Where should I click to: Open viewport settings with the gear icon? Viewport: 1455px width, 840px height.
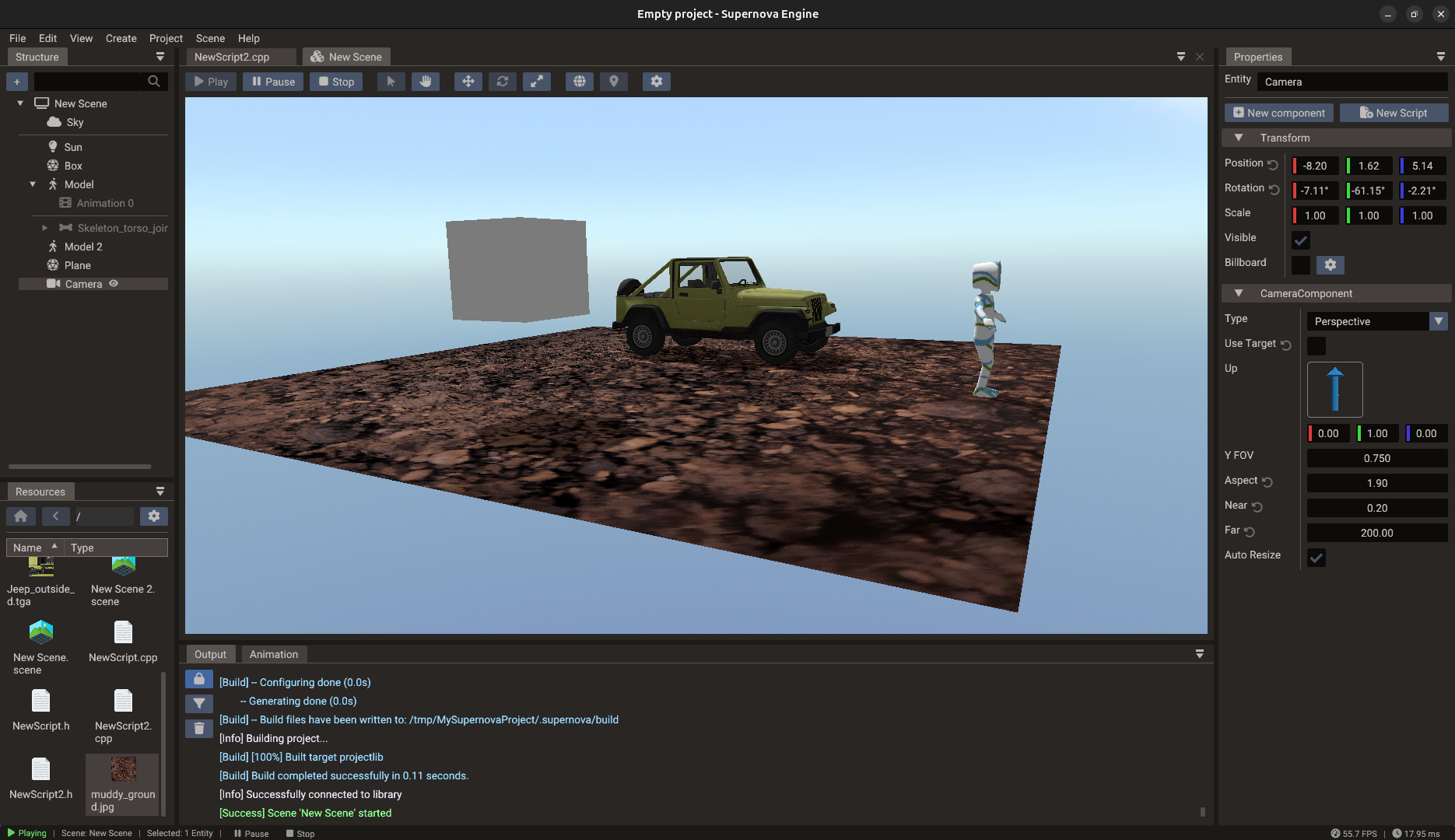click(656, 81)
